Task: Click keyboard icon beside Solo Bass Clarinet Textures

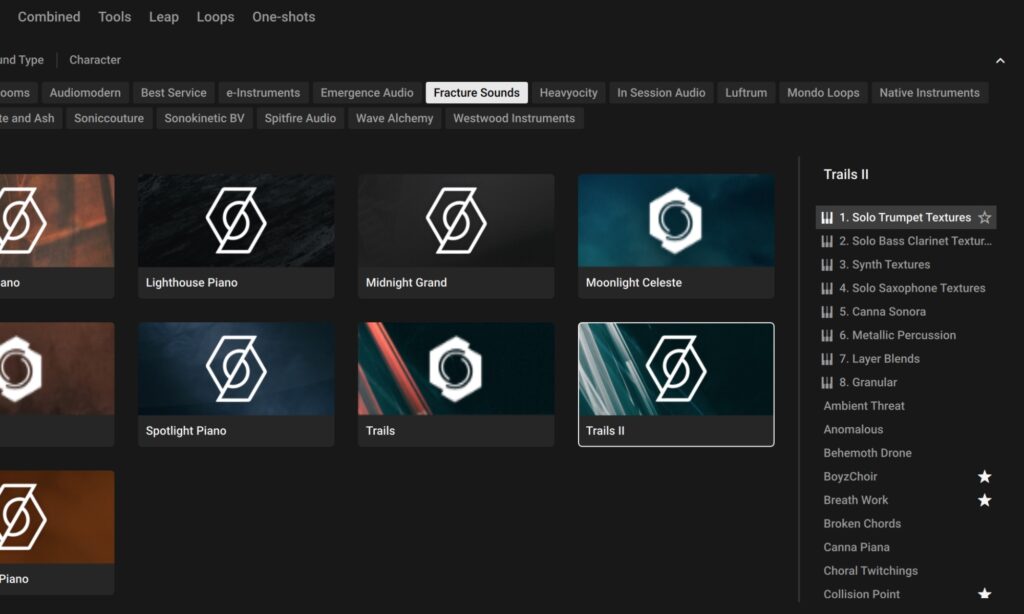Action: coord(827,241)
